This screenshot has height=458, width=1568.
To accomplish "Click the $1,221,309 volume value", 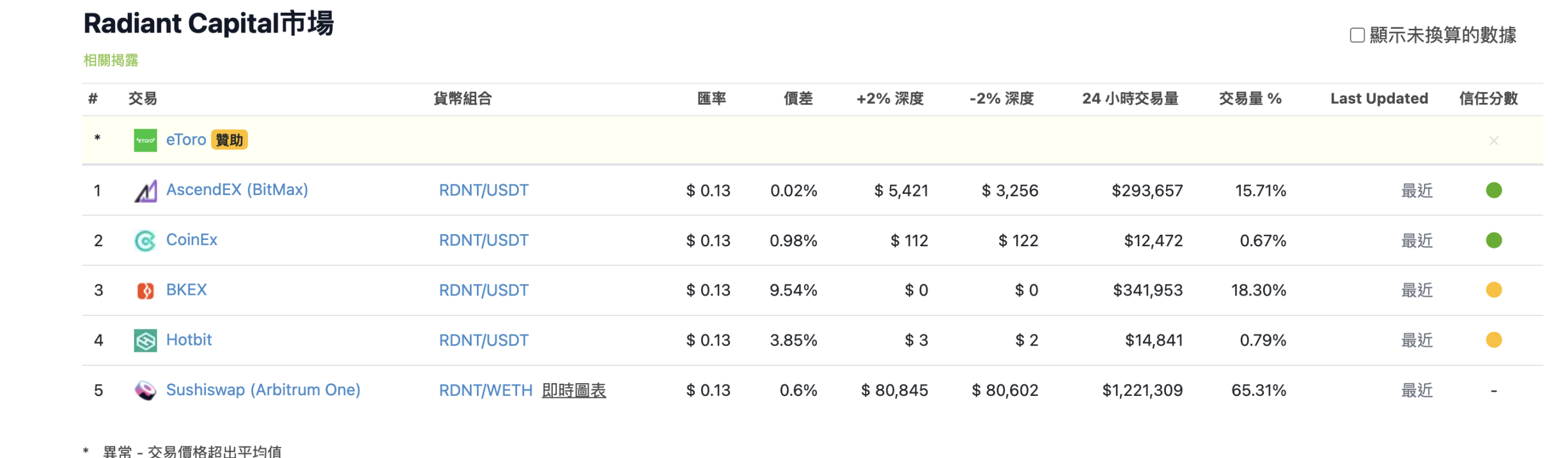I will 1142,390.
